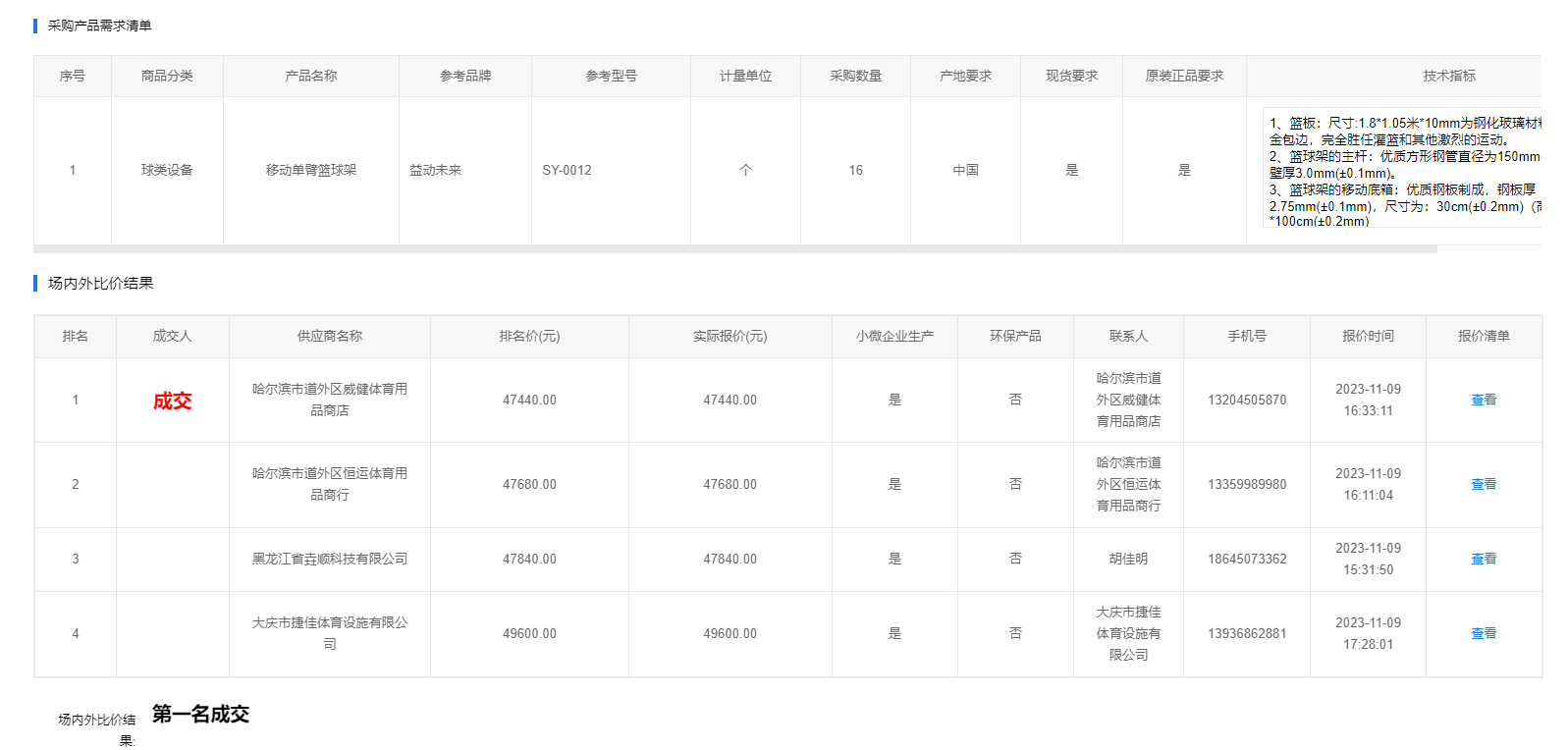Click the 第一名成交 result text
The image size is (1568, 750).
(x=200, y=714)
